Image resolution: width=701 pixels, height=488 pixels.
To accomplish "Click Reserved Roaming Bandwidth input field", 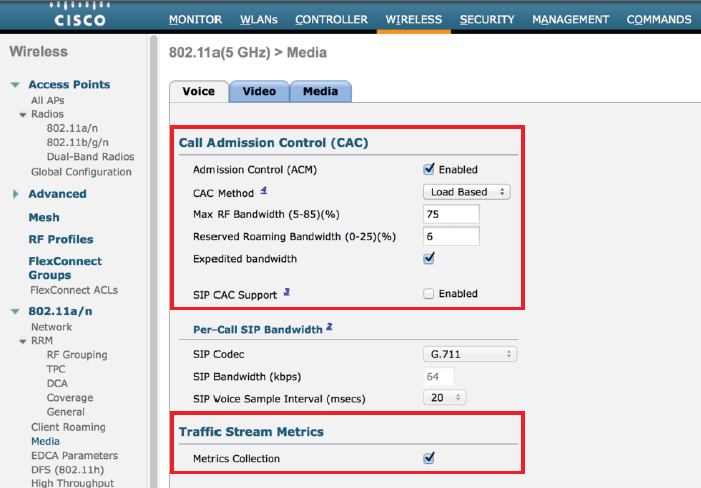I will tap(450, 236).
